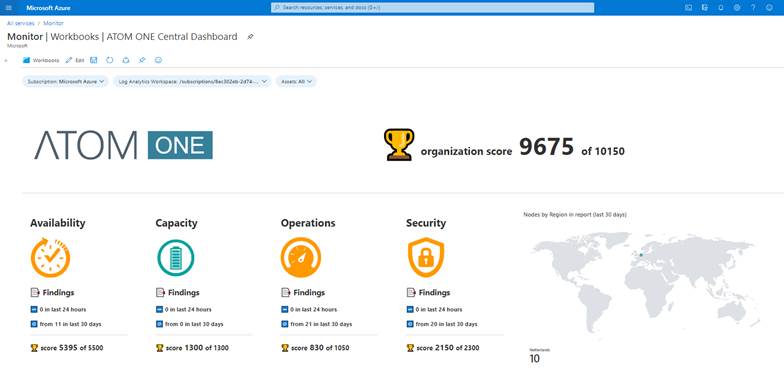Click the Workbooks gallery toolbar button
The width and height of the screenshot is (784, 372).
pyautogui.click(x=41, y=60)
